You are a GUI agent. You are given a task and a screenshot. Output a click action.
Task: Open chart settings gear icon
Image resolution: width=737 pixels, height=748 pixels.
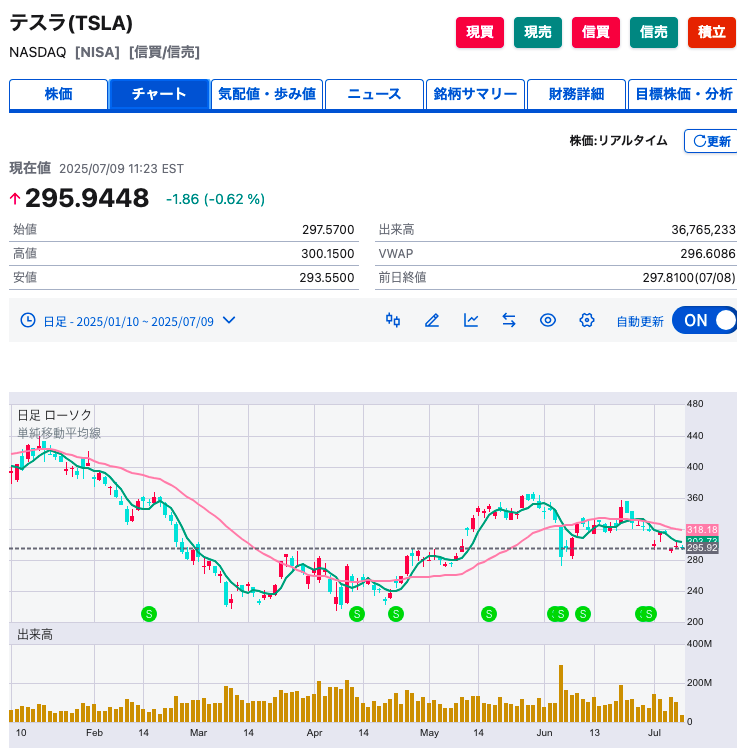[587, 320]
